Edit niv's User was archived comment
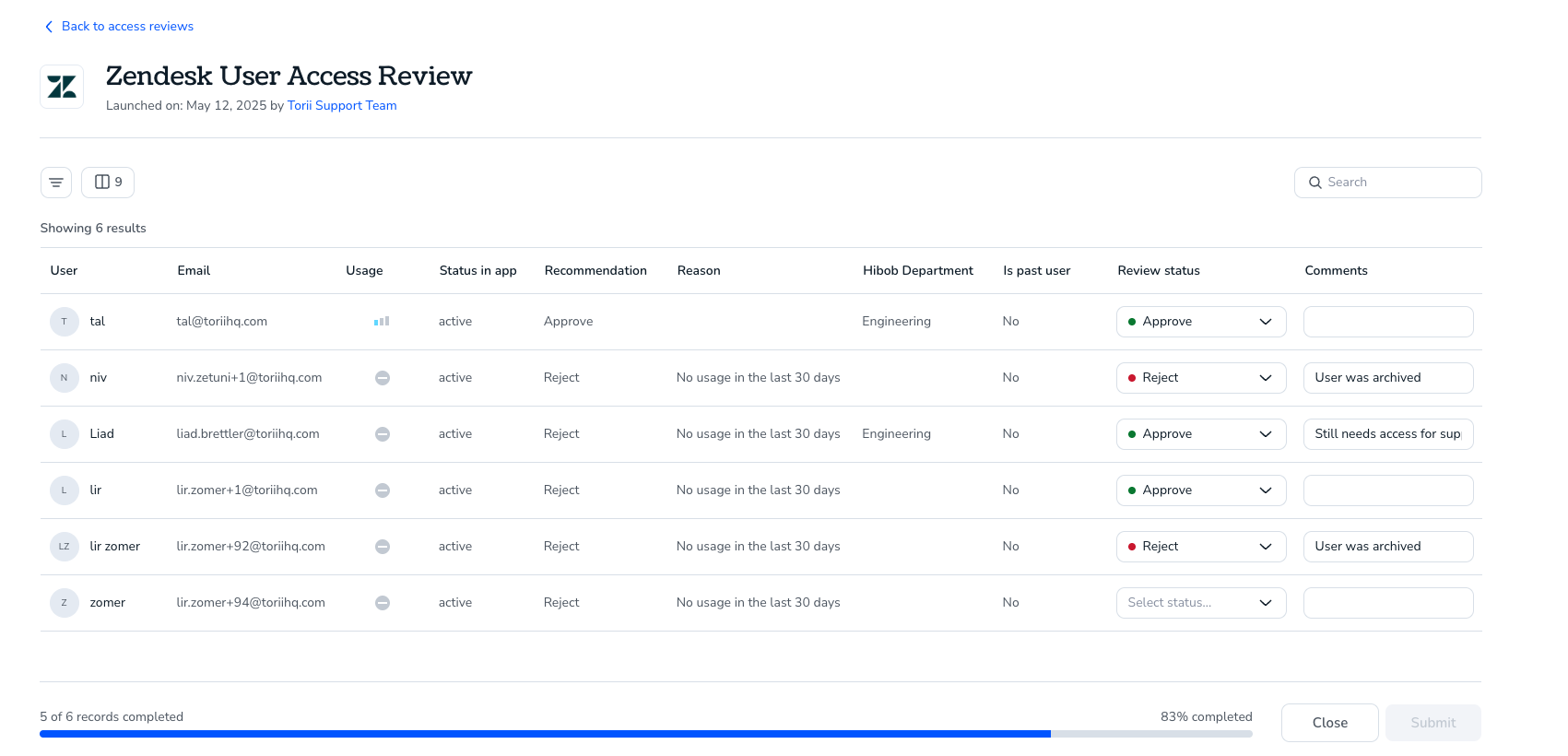Image resolution: width=1568 pixels, height=756 pixels. click(1388, 378)
